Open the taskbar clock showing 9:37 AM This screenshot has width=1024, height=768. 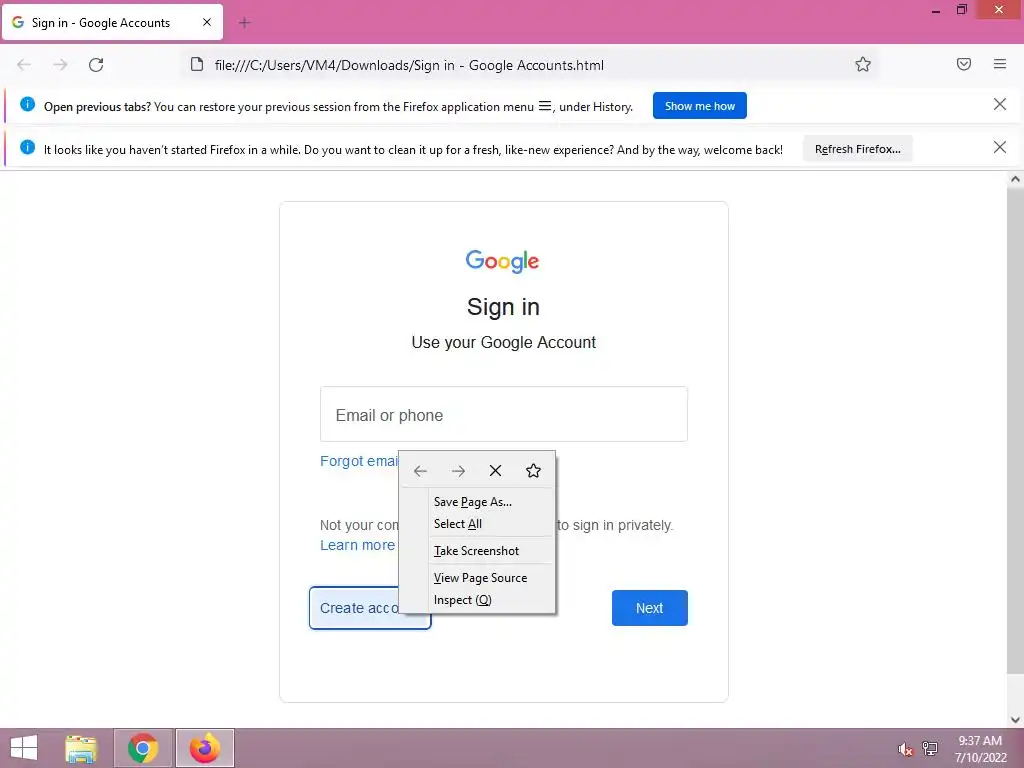980,748
